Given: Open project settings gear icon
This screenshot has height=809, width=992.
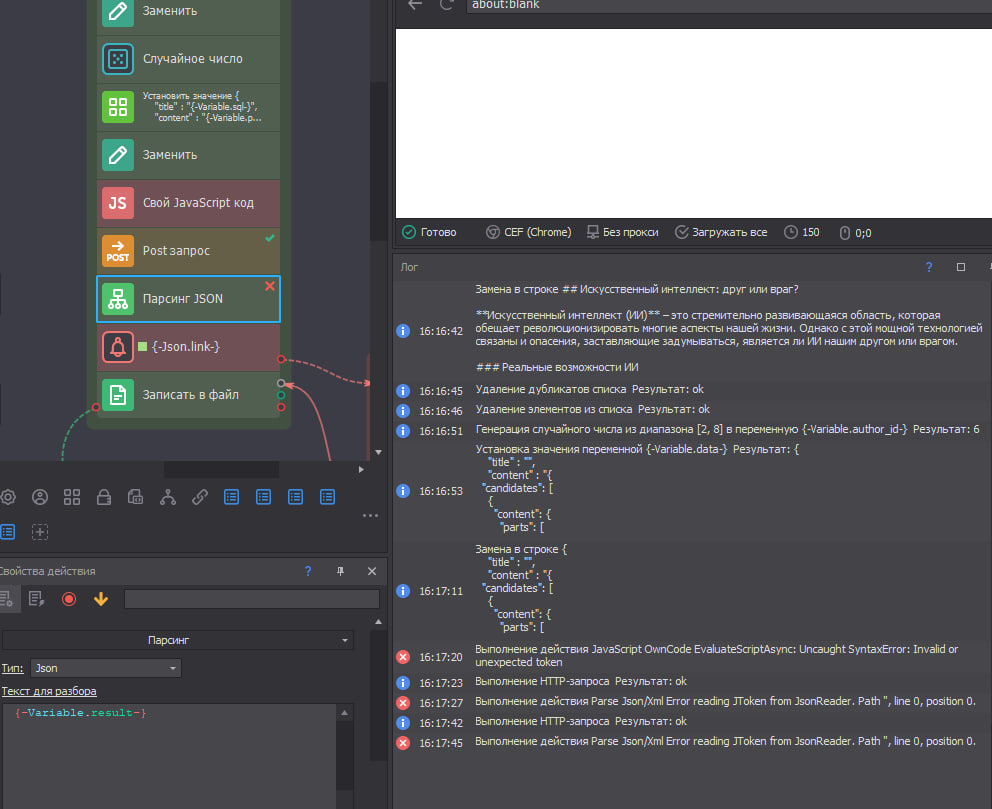Looking at the screenshot, I should [8, 497].
